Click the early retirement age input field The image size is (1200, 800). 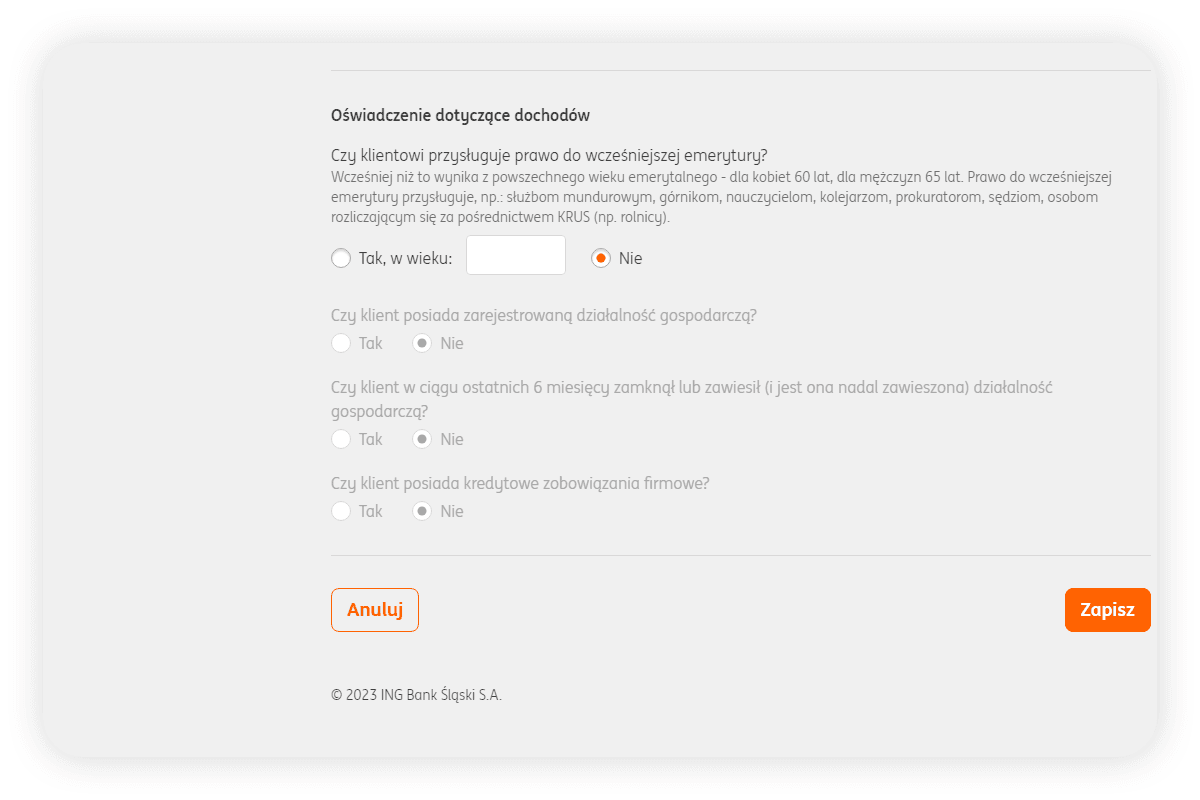(516, 256)
